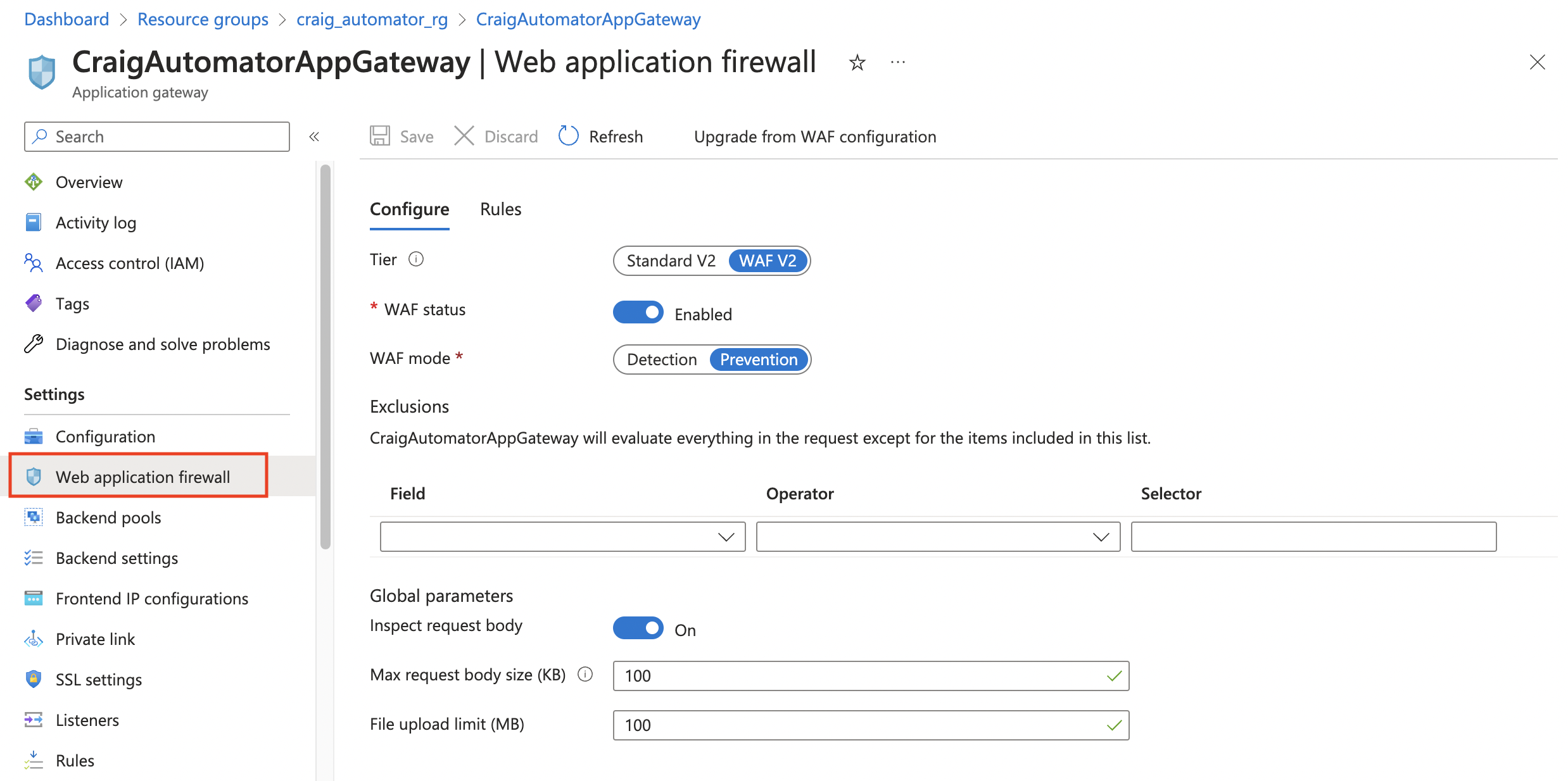Go to craig_automator_rg breadcrumb link
Viewport: 1568px width, 781px height.
[x=372, y=20]
